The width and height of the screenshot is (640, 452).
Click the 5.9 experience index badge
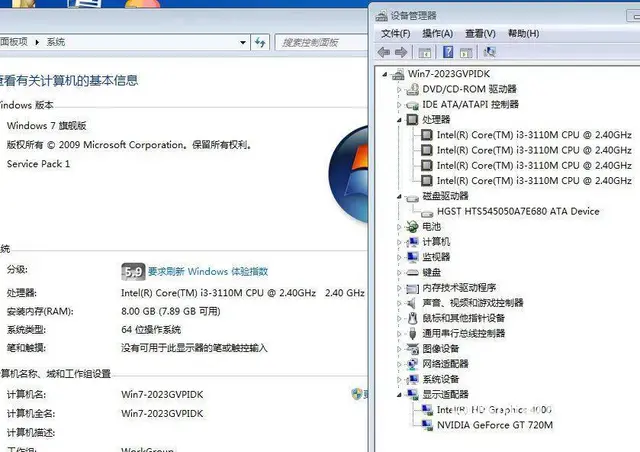[x=133, y=272]
